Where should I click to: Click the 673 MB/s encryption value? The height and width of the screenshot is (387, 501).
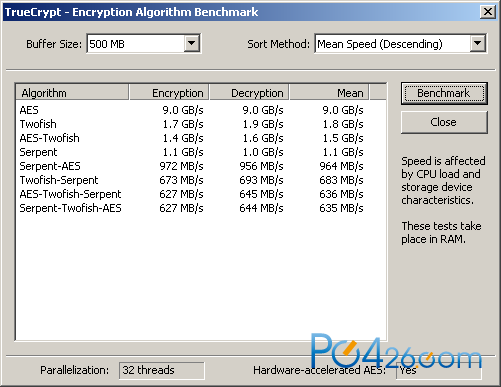(181, 180)
